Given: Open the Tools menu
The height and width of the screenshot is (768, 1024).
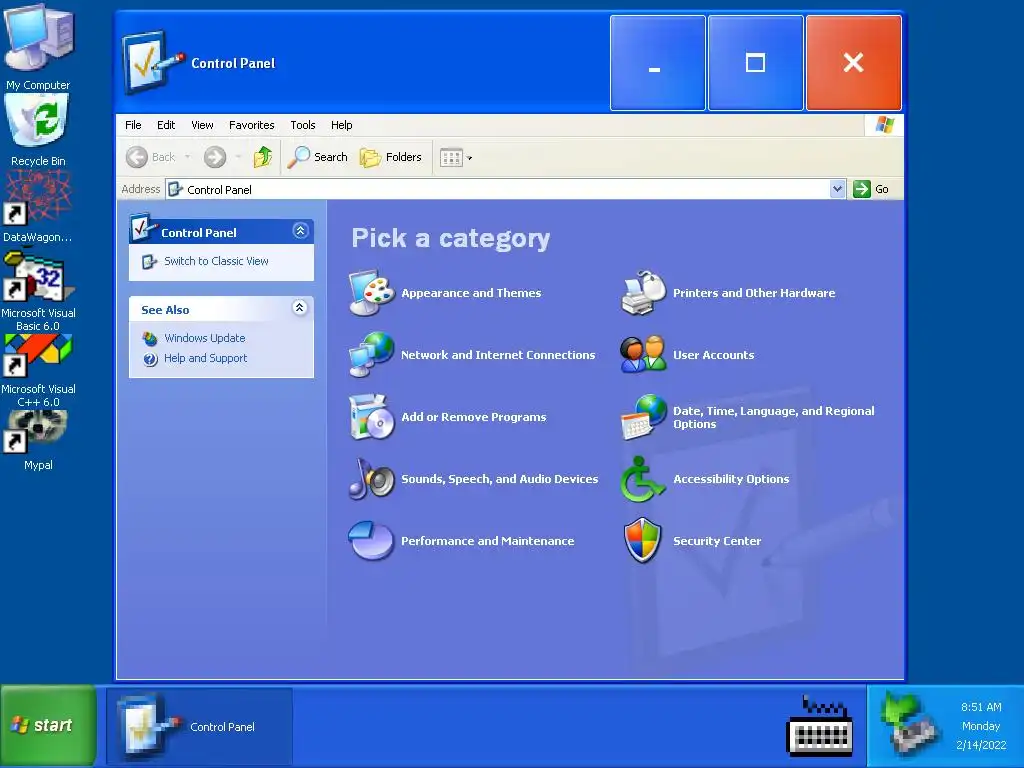Looking at the screenshot, I should [303, 125].
